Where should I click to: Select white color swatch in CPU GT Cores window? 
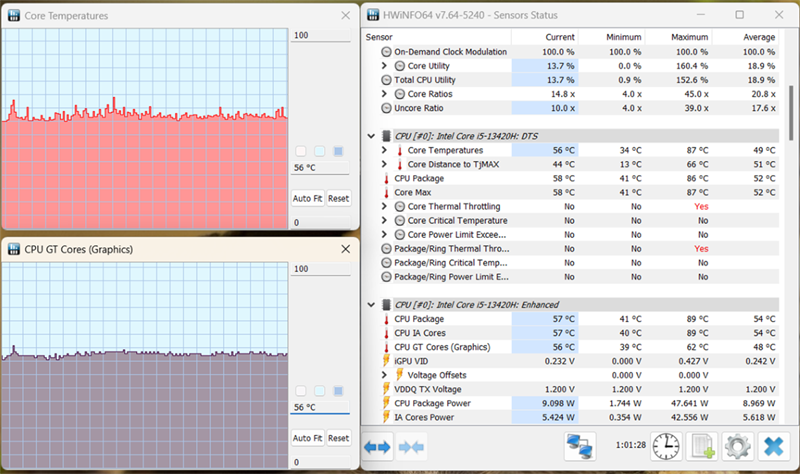coord(301,391)
